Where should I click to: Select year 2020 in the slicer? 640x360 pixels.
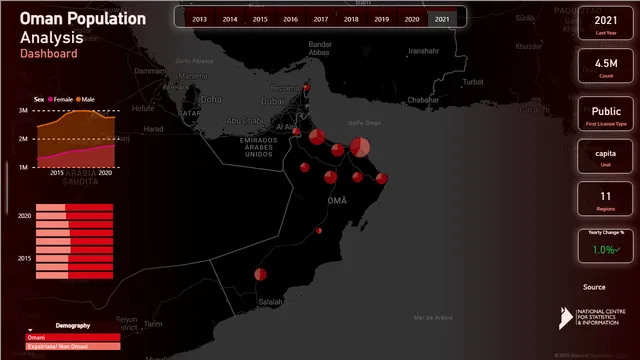[412, 19]
